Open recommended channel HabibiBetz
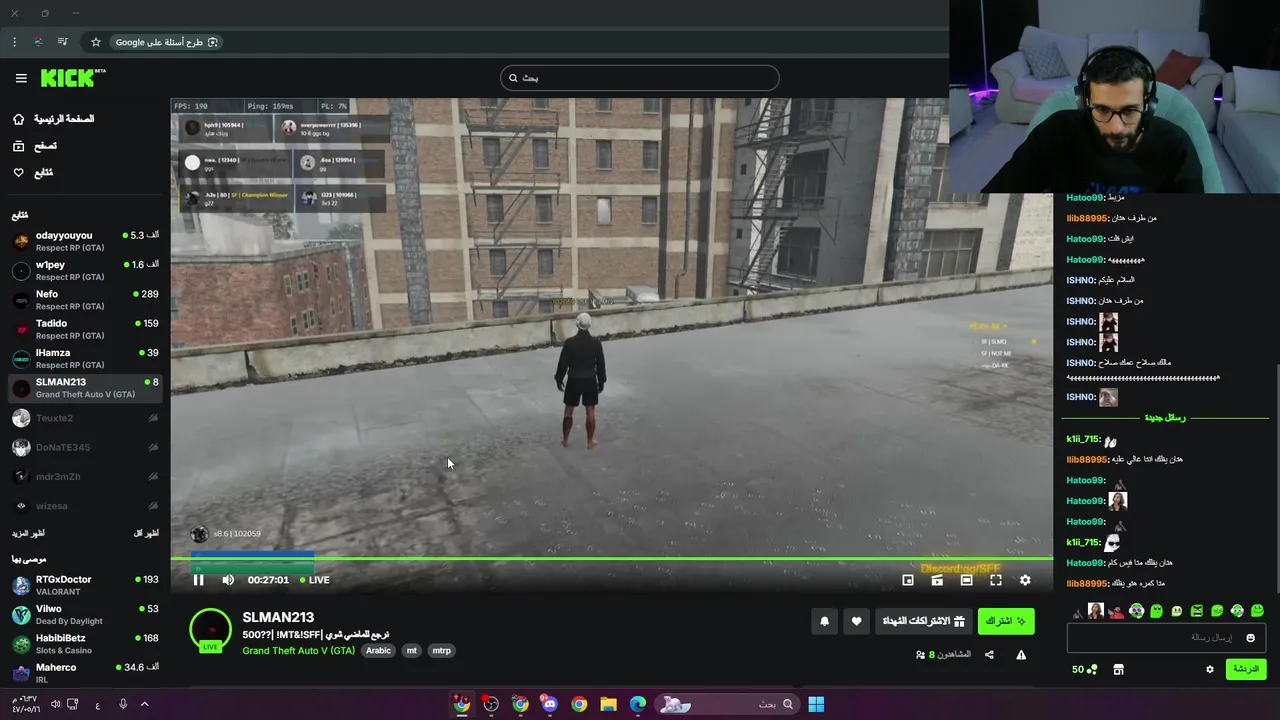The width and height of the screenshot is (1280, 720). [x=85, y=644]
